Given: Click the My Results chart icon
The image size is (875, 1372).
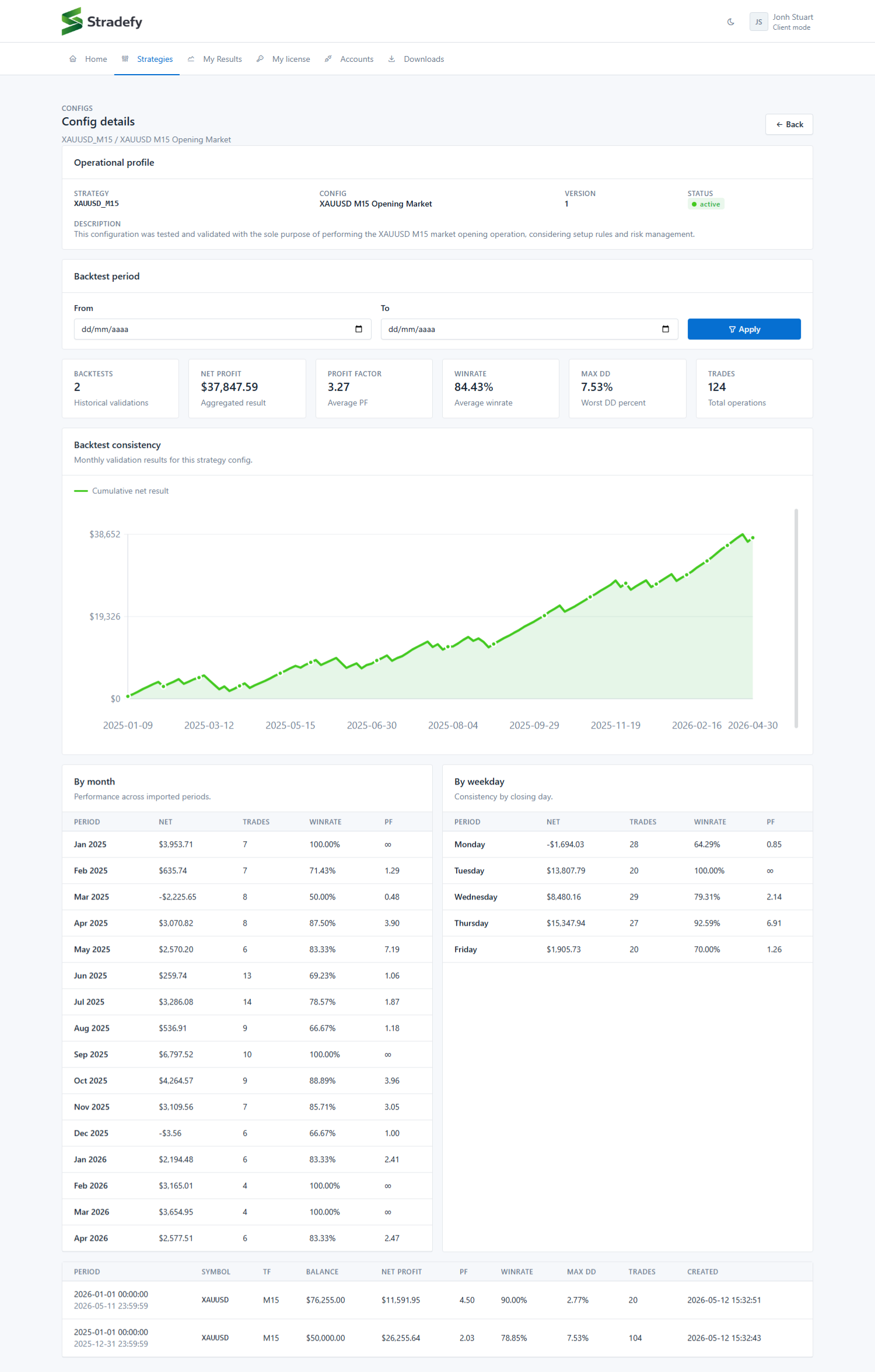Looking at the screenshot, I should click(191, 59).
